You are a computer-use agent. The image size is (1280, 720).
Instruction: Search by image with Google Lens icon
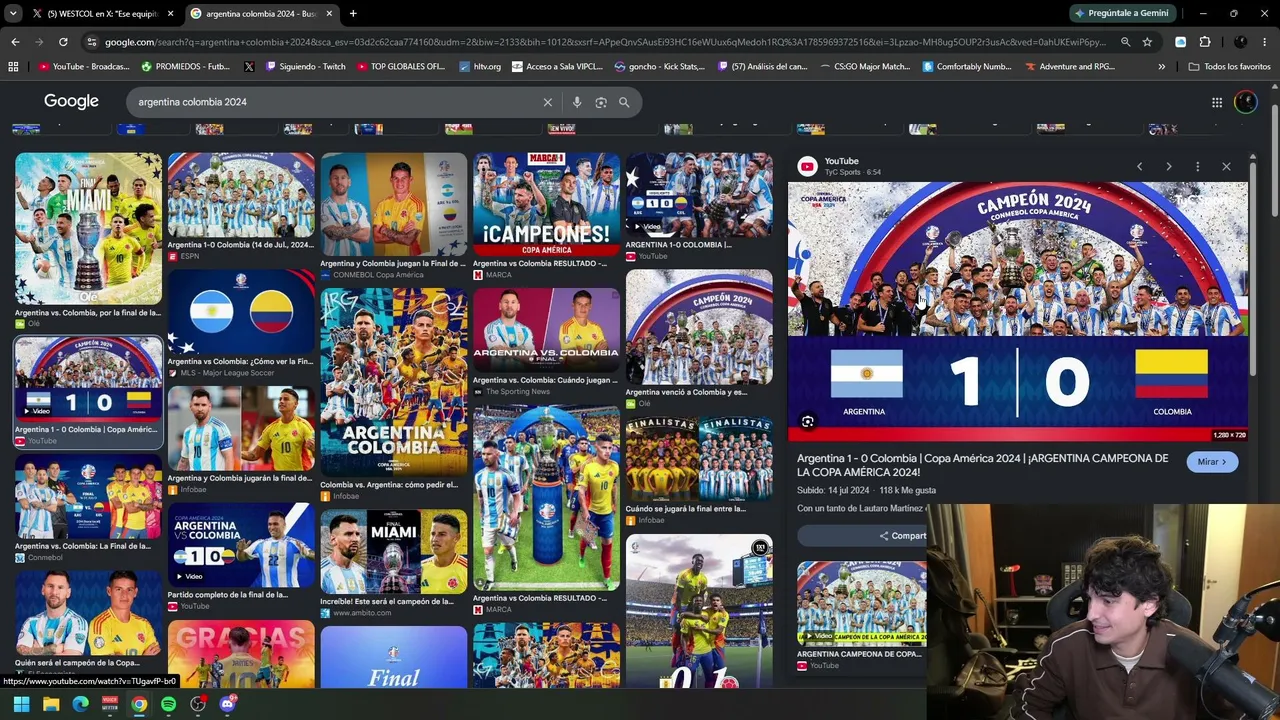pyautogui.click(x=601, y=102)
